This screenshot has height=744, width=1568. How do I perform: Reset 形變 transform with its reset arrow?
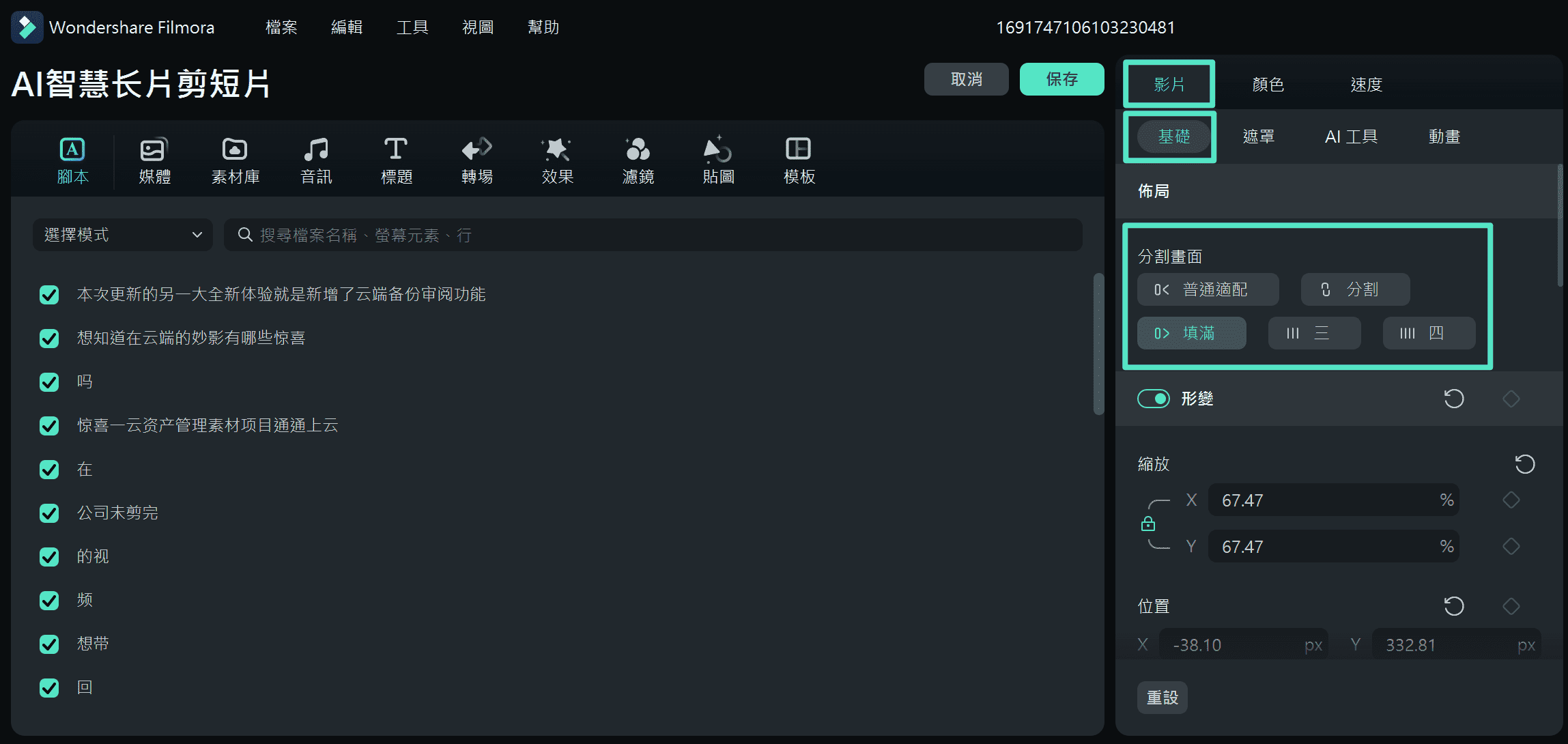[1454, 399]
